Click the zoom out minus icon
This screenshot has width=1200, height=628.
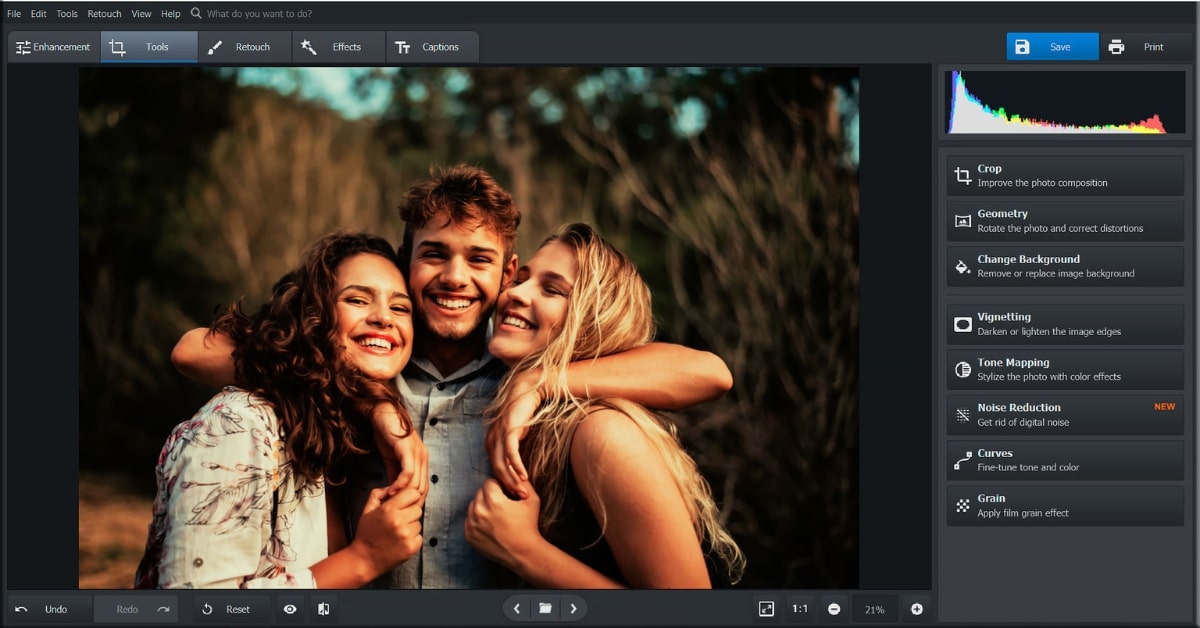834,609
